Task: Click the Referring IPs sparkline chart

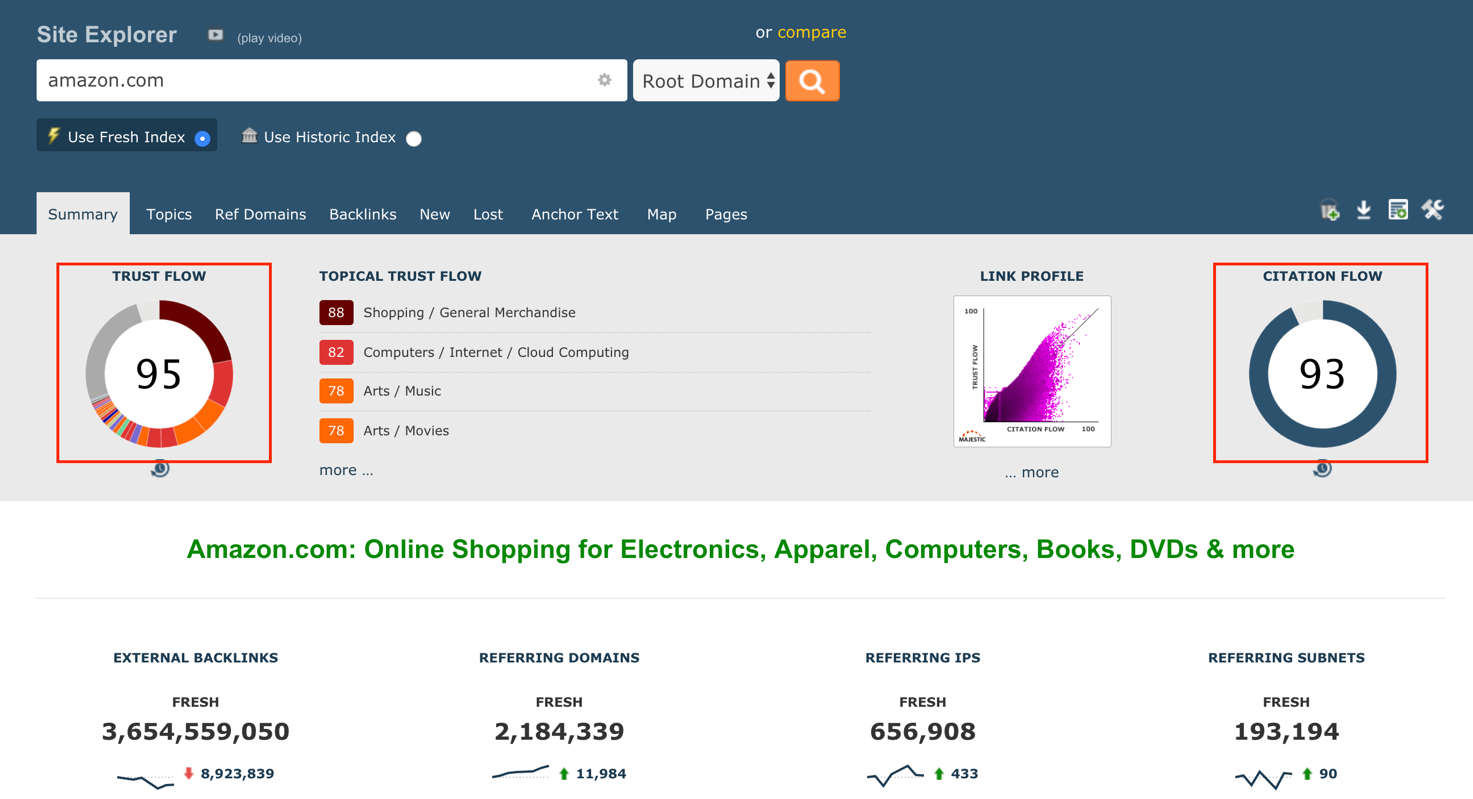Action: click(895, 775)
